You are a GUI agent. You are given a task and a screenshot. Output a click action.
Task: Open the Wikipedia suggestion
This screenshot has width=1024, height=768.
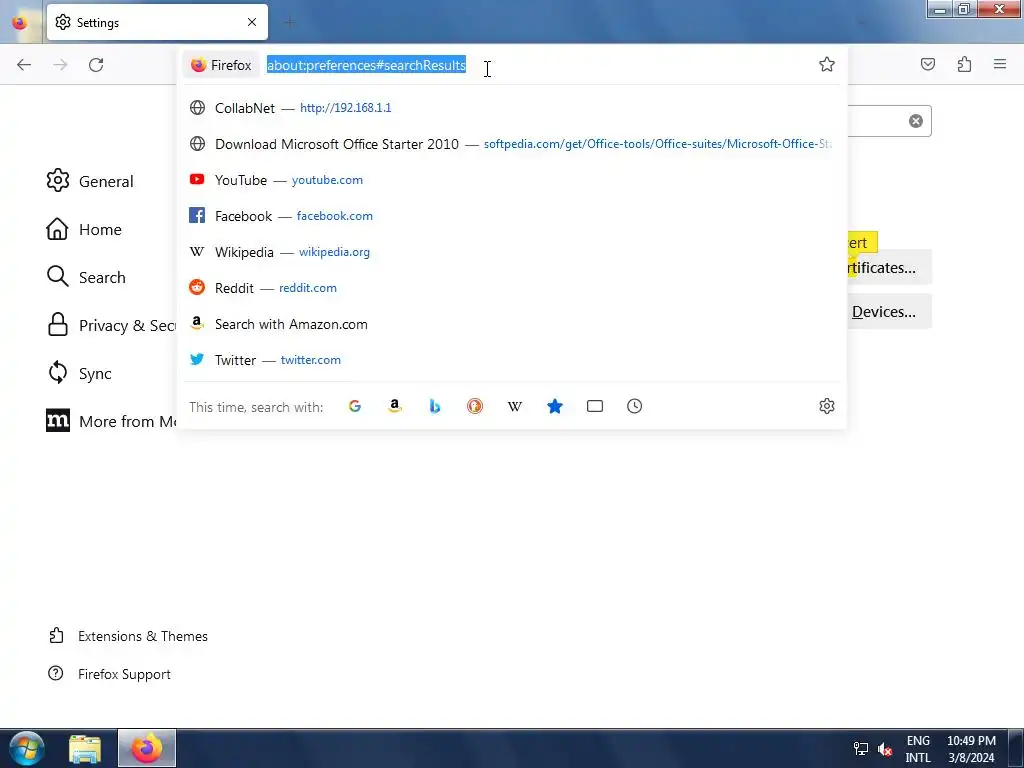click(x=511, y=251)
